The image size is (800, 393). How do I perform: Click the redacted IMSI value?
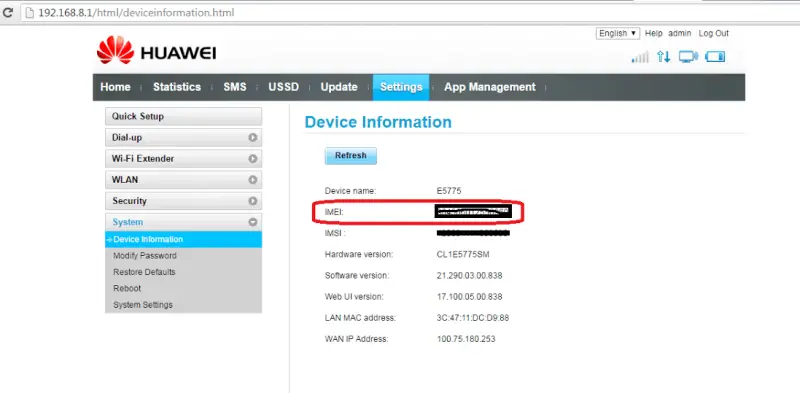tap(473, 233)
